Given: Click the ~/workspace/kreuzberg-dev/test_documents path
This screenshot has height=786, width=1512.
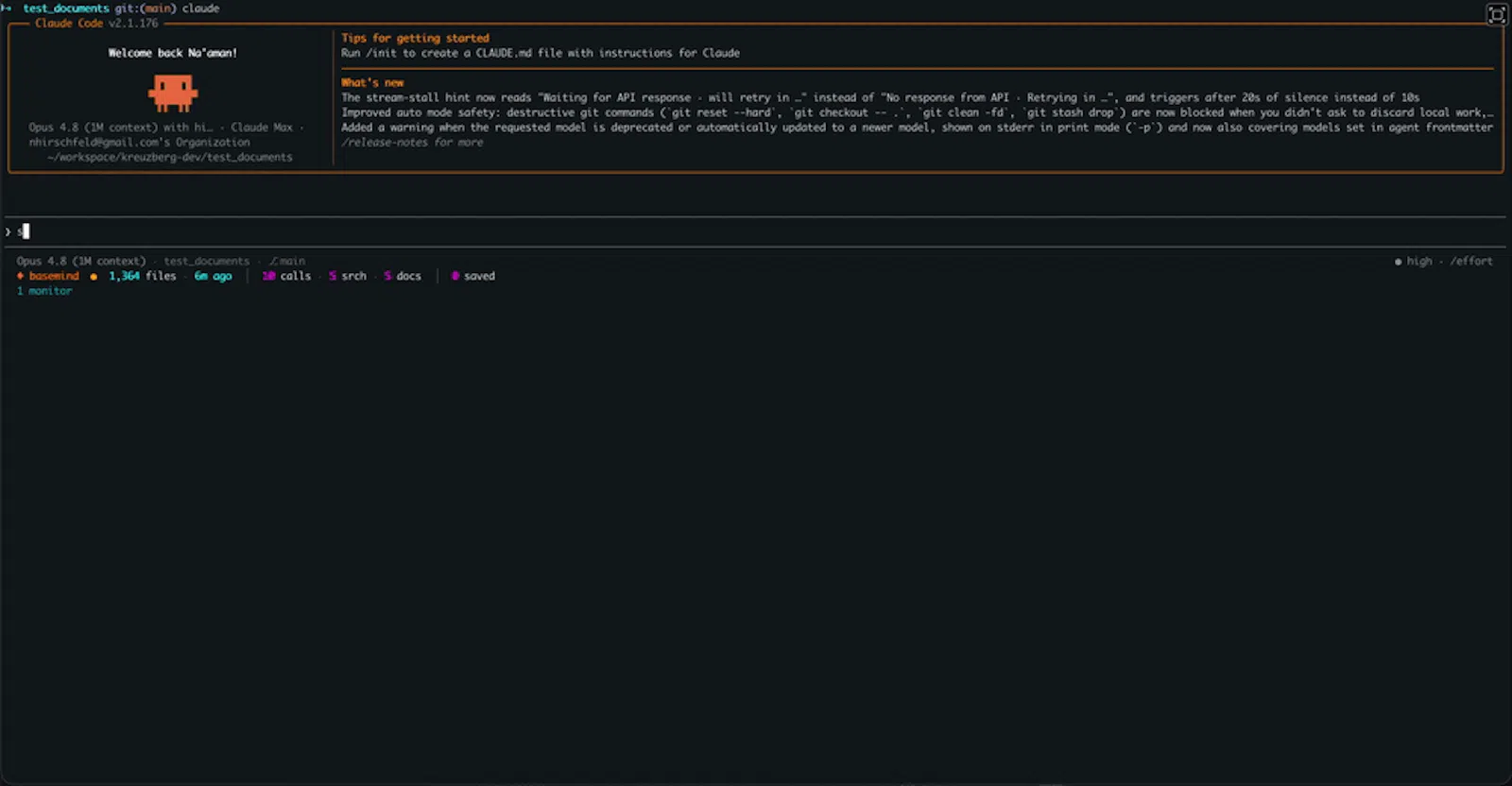Looking at the screenshot, I should (x=170, y=157).
